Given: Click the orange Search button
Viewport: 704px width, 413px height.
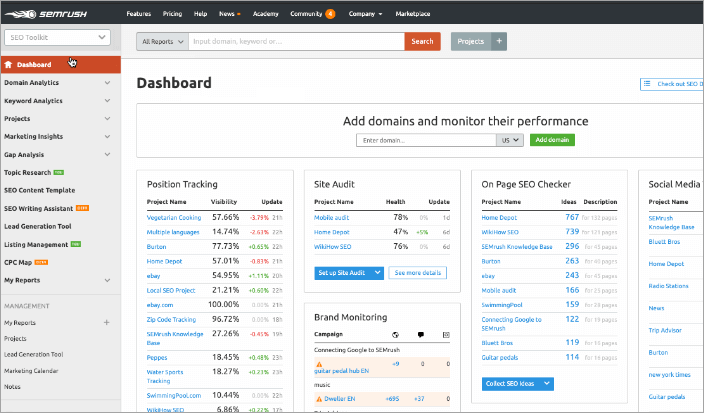Looking at the screenshot, I should tap(422, 41).
